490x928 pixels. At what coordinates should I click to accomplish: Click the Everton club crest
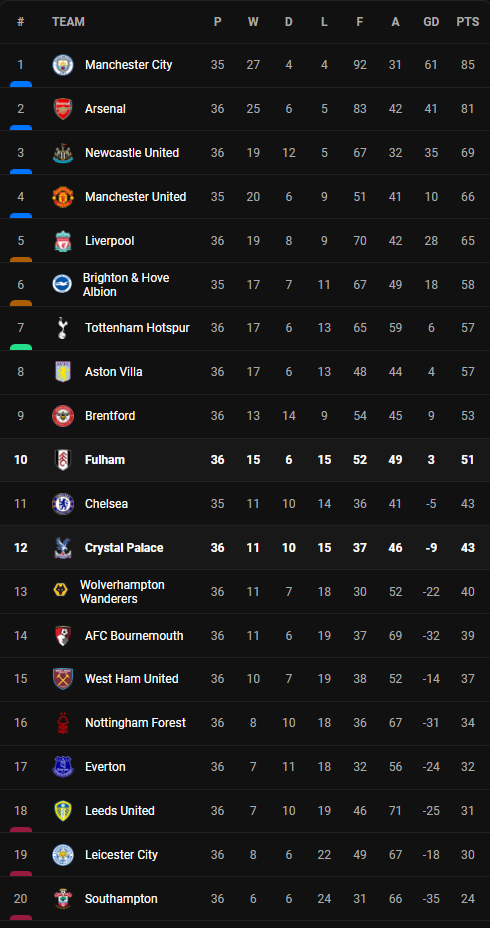pyautogui.click(x=63, y=767)
